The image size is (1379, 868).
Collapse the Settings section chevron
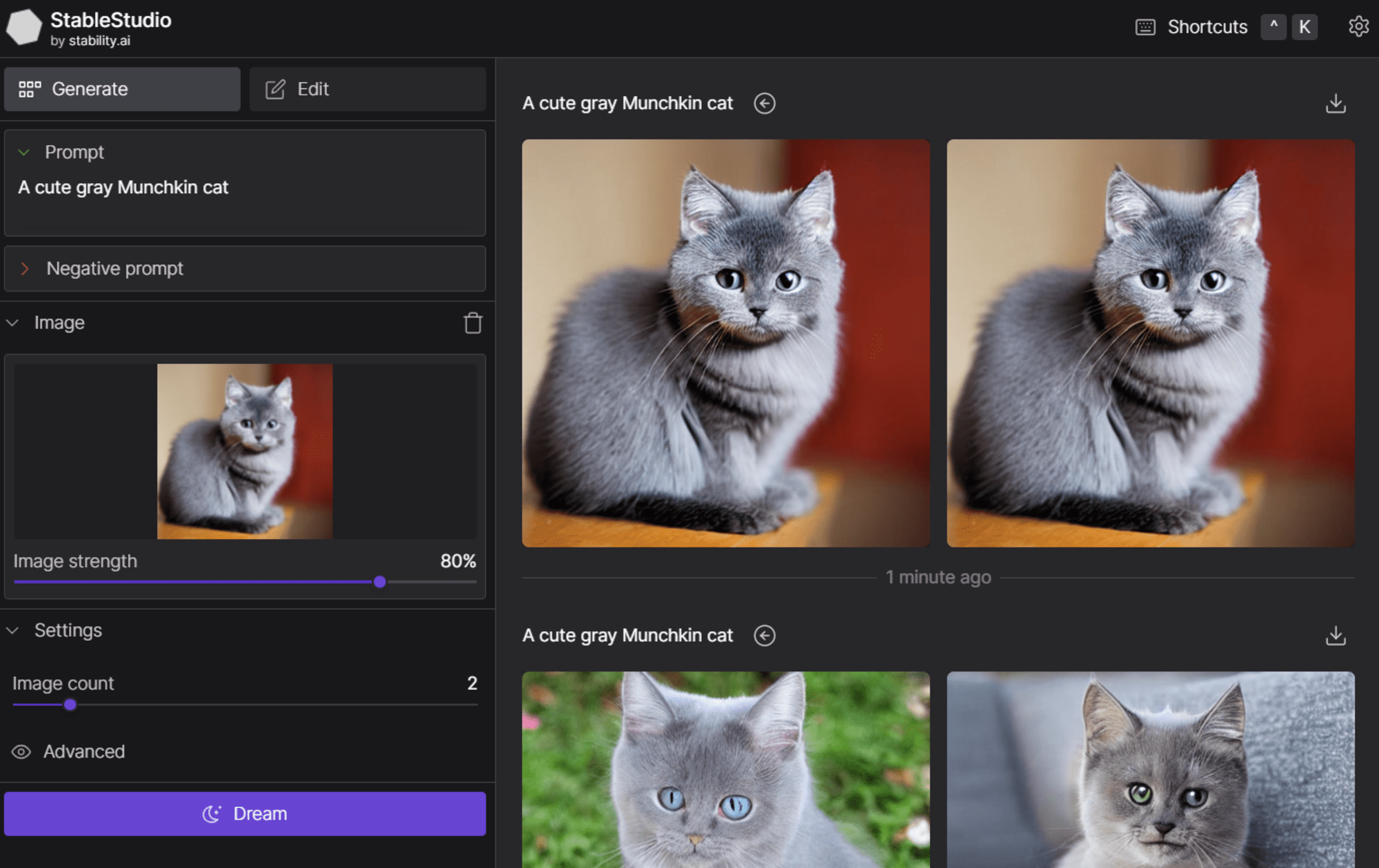pos(12,631)
